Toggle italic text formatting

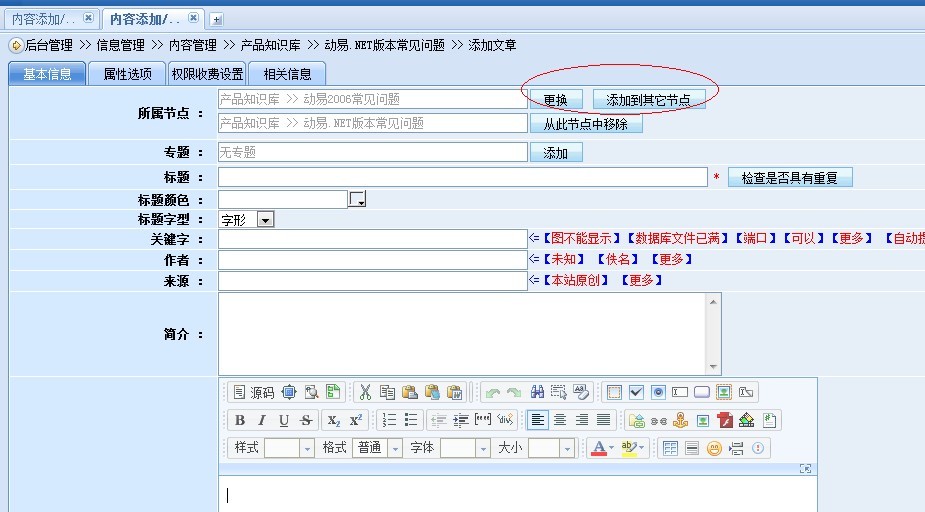(x=262, y=420)
